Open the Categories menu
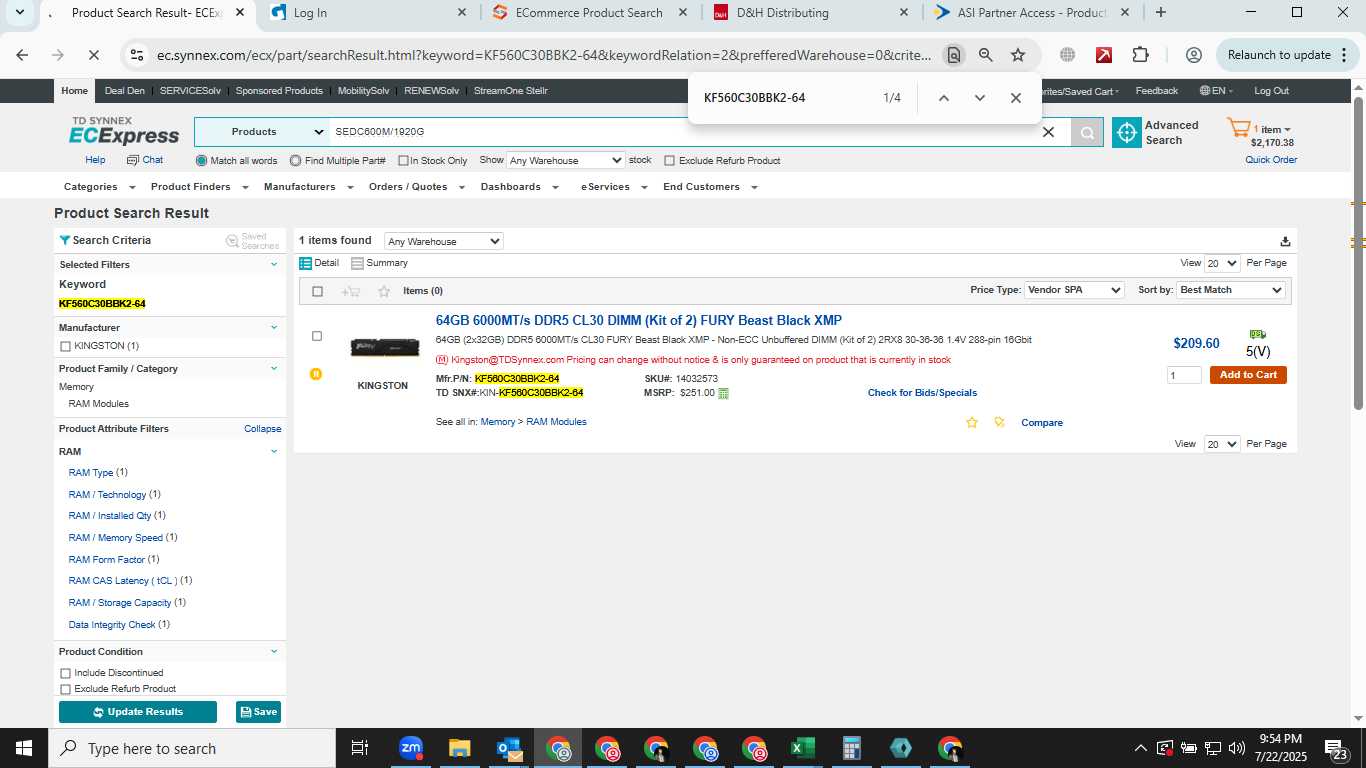Screen dimensions: 1366x768 click(x=97, y=187)
